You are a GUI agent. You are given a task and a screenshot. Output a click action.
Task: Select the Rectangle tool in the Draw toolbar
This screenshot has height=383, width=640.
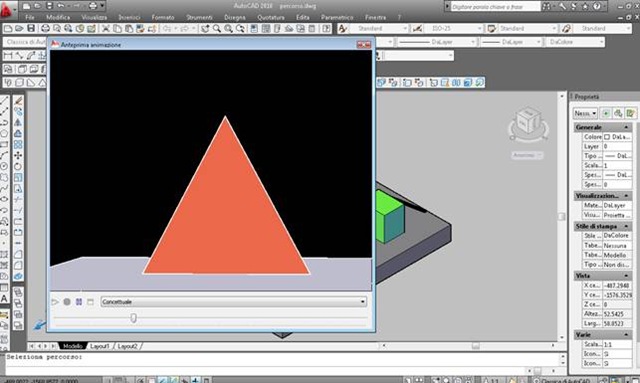(x=4, y=145)
